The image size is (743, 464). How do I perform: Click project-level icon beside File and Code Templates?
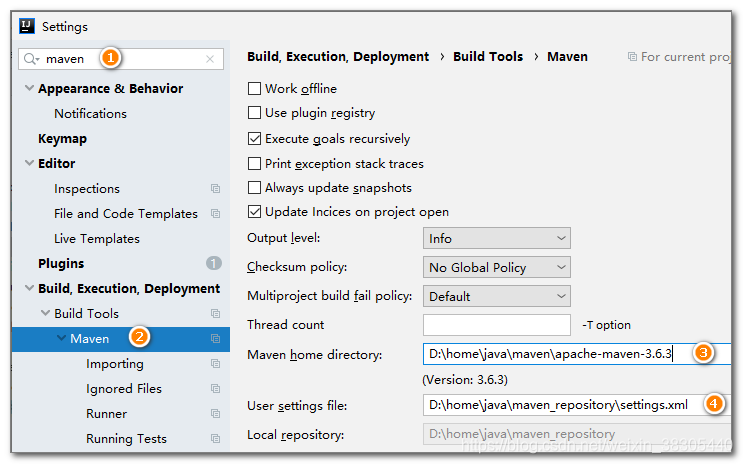click(216, 214)
